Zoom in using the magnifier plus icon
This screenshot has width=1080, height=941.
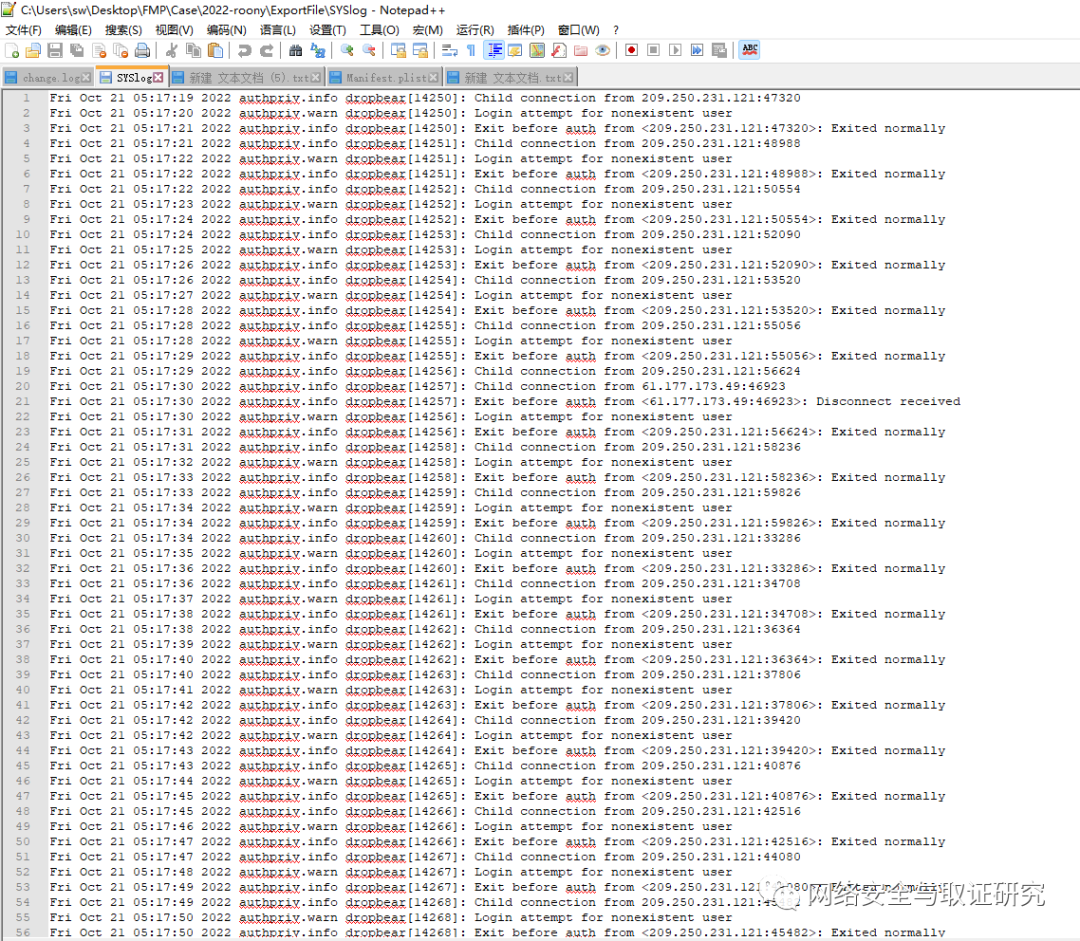point(347,50)
